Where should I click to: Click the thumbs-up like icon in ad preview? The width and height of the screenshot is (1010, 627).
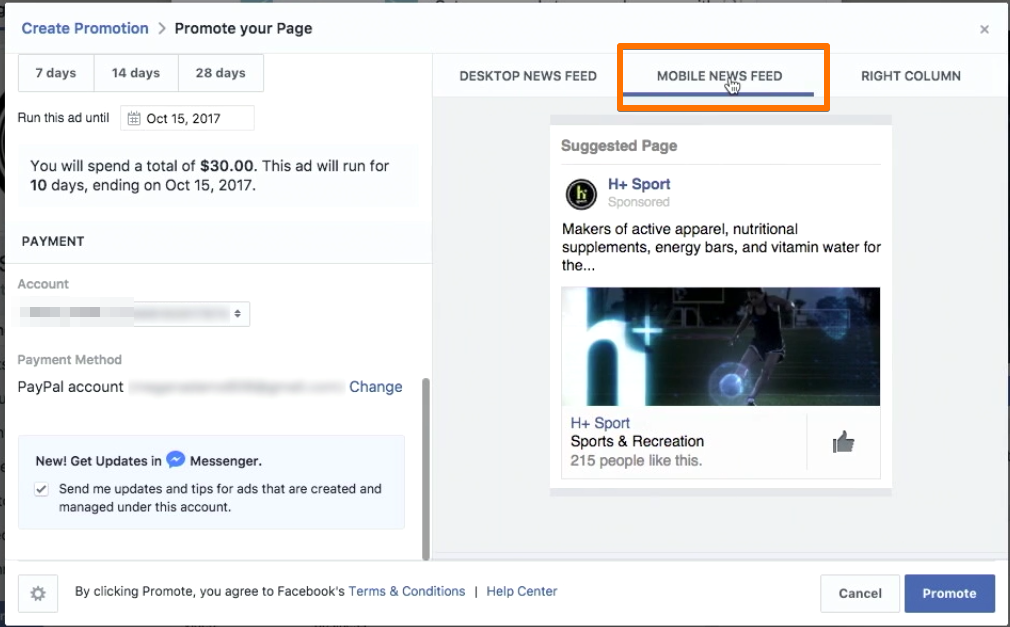point(843,442)
